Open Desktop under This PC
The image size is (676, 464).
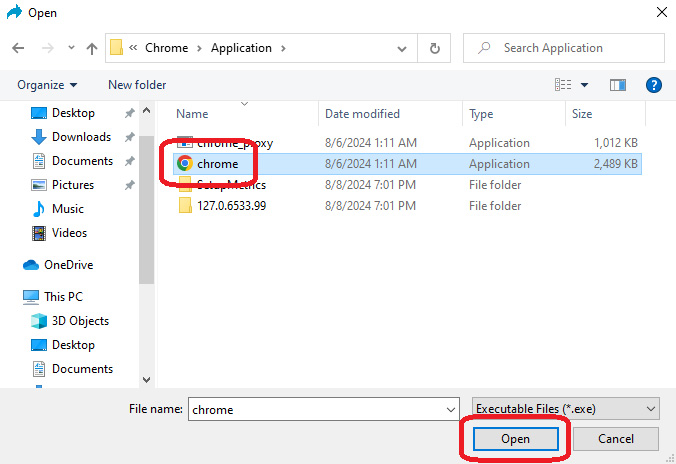coord(73,345)
